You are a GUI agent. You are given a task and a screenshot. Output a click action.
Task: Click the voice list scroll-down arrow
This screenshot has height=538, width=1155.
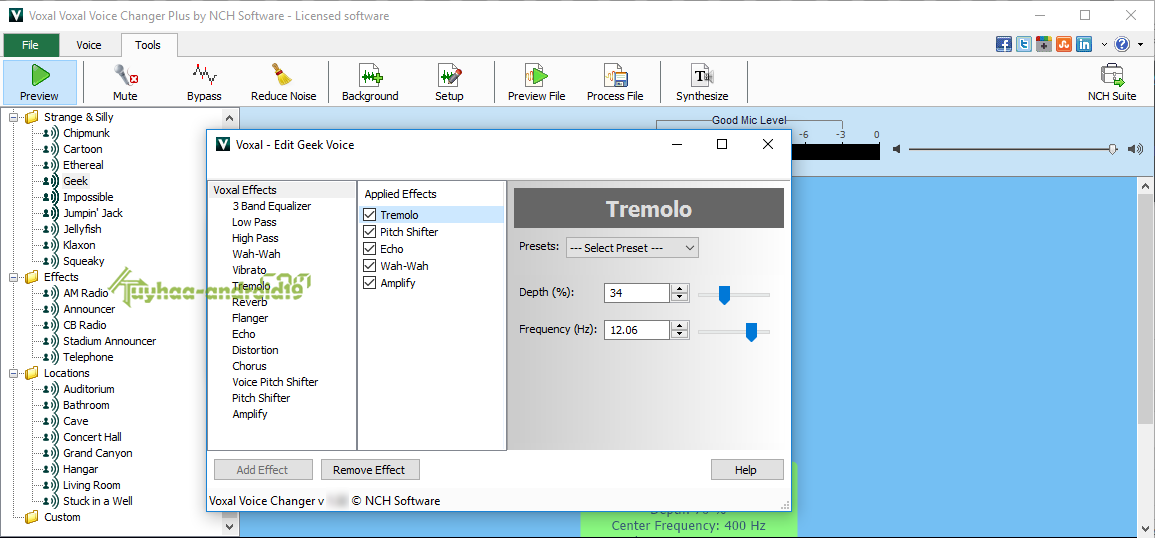pyautogui.click(x=228, y=527)
